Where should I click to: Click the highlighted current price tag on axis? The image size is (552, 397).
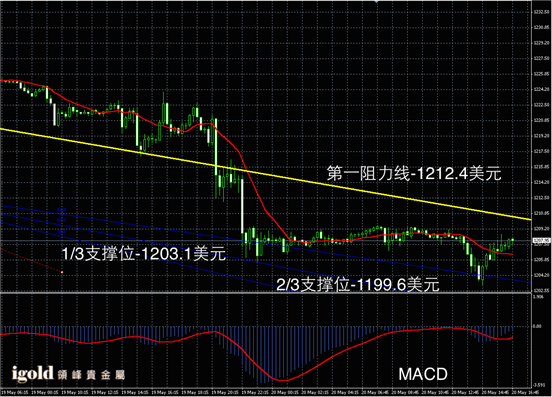(541, 241)
